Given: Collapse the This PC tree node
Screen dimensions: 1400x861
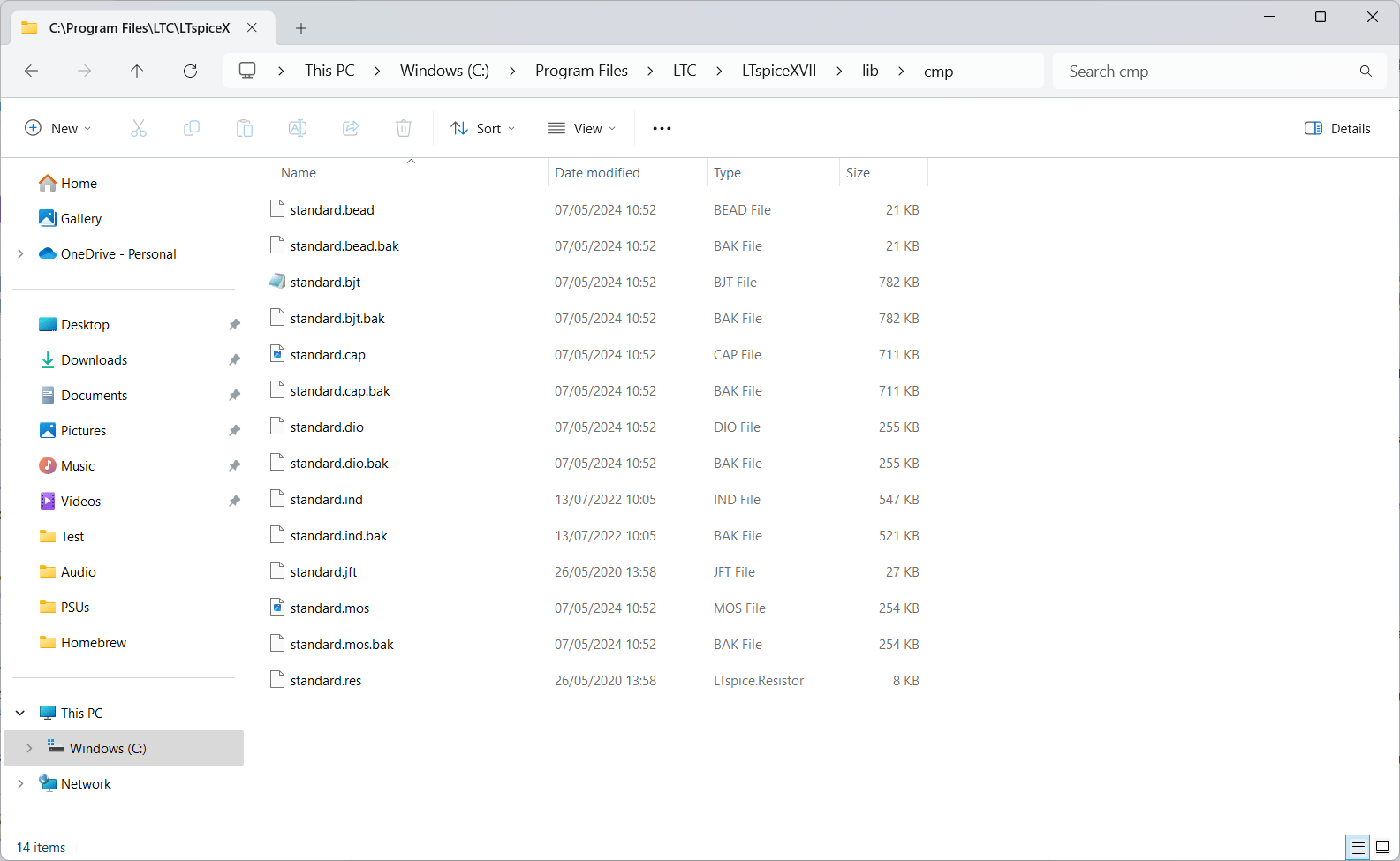Looking at the screenshot, I should 20,713.
